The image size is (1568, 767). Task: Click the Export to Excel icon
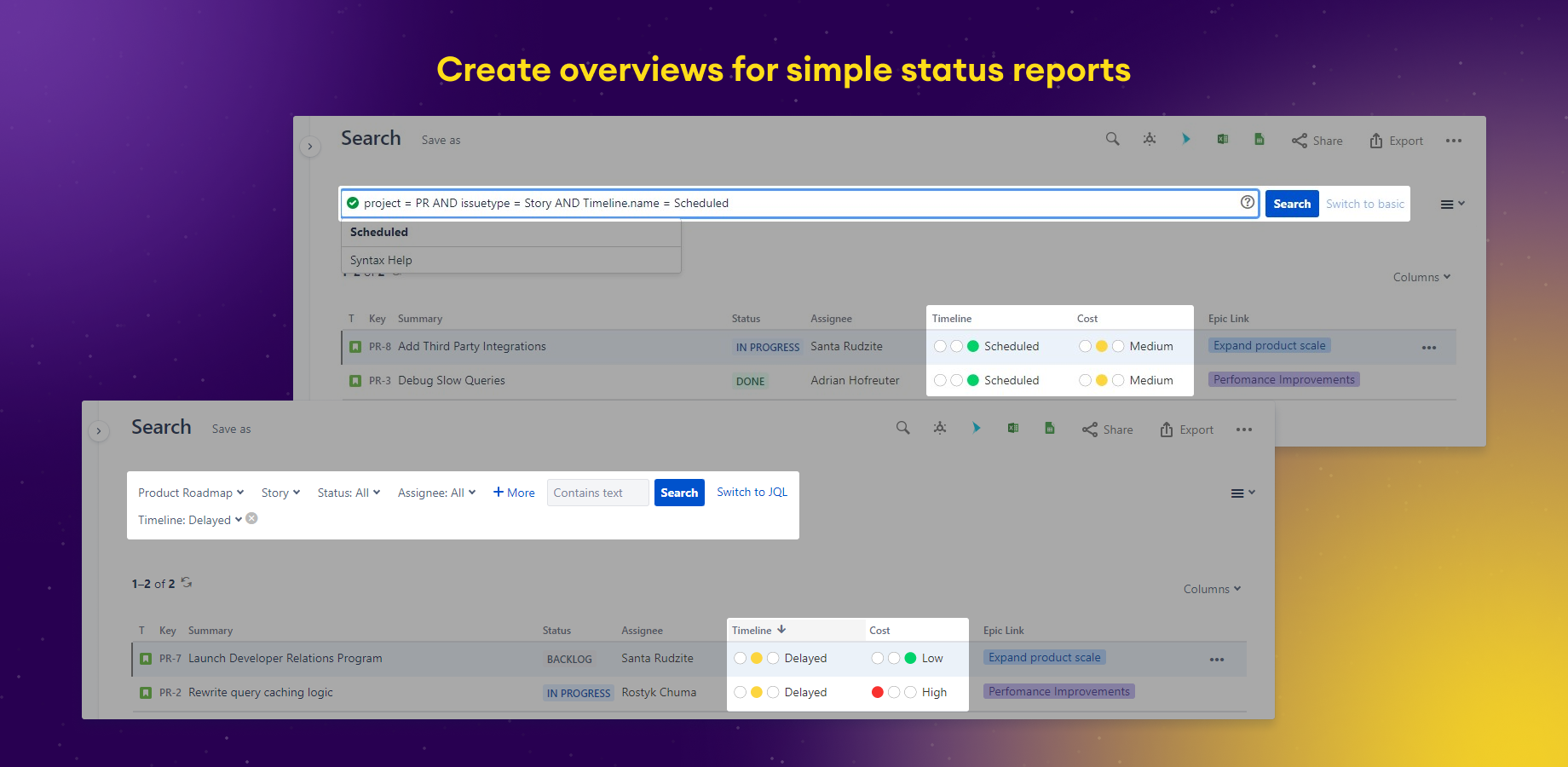click(1223, 139)
